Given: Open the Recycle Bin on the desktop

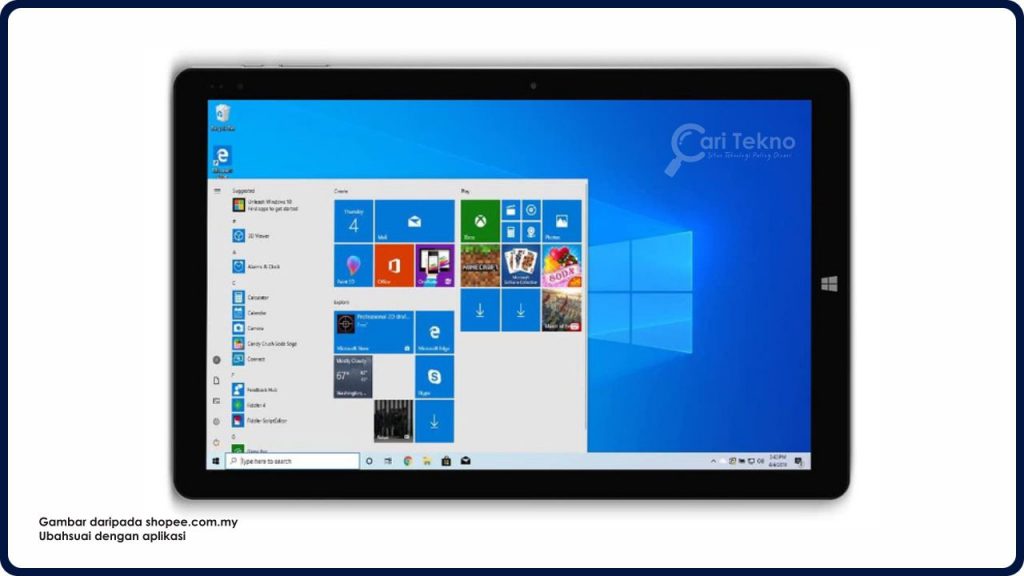Looking at the screenshot, I should [x=222, y=116].
